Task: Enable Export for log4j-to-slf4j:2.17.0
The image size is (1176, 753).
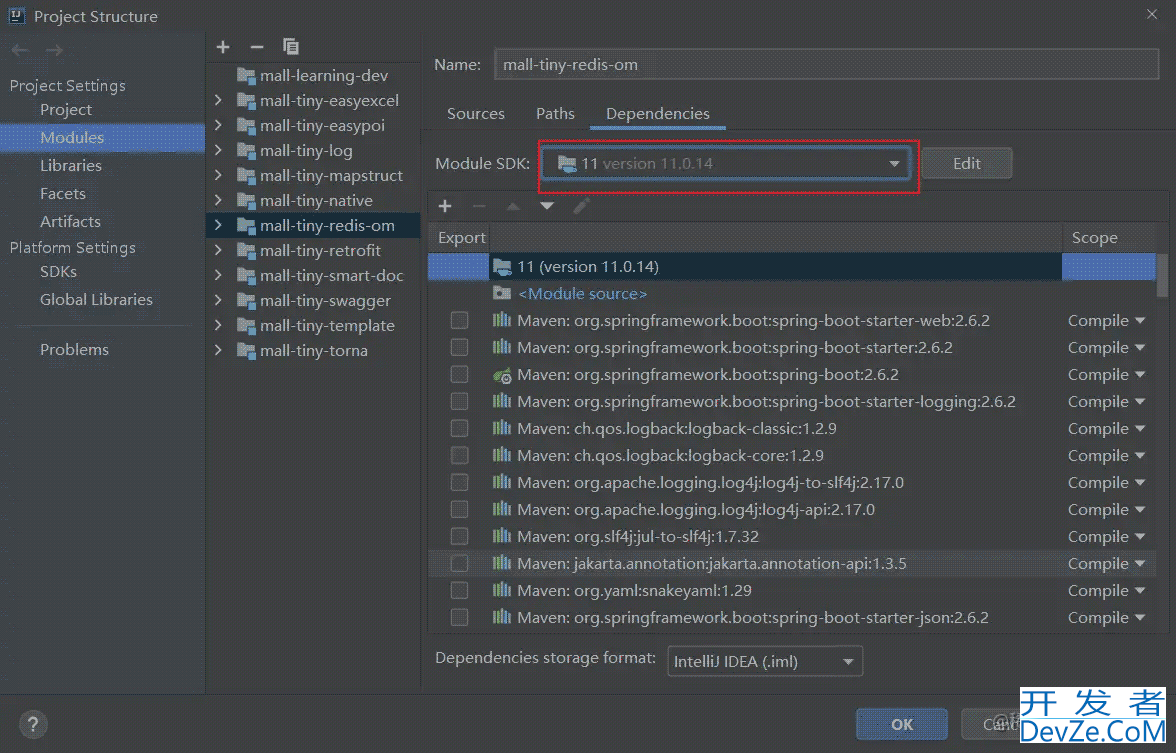Action: point(459,482)
